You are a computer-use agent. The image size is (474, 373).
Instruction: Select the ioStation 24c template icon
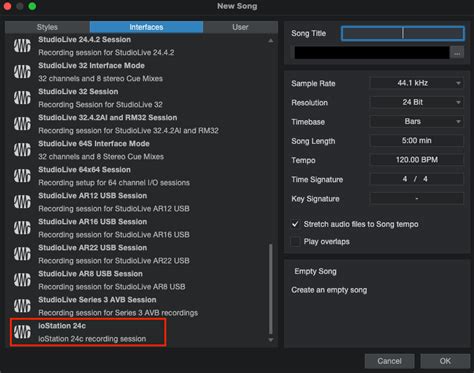(x=22, y=332)
